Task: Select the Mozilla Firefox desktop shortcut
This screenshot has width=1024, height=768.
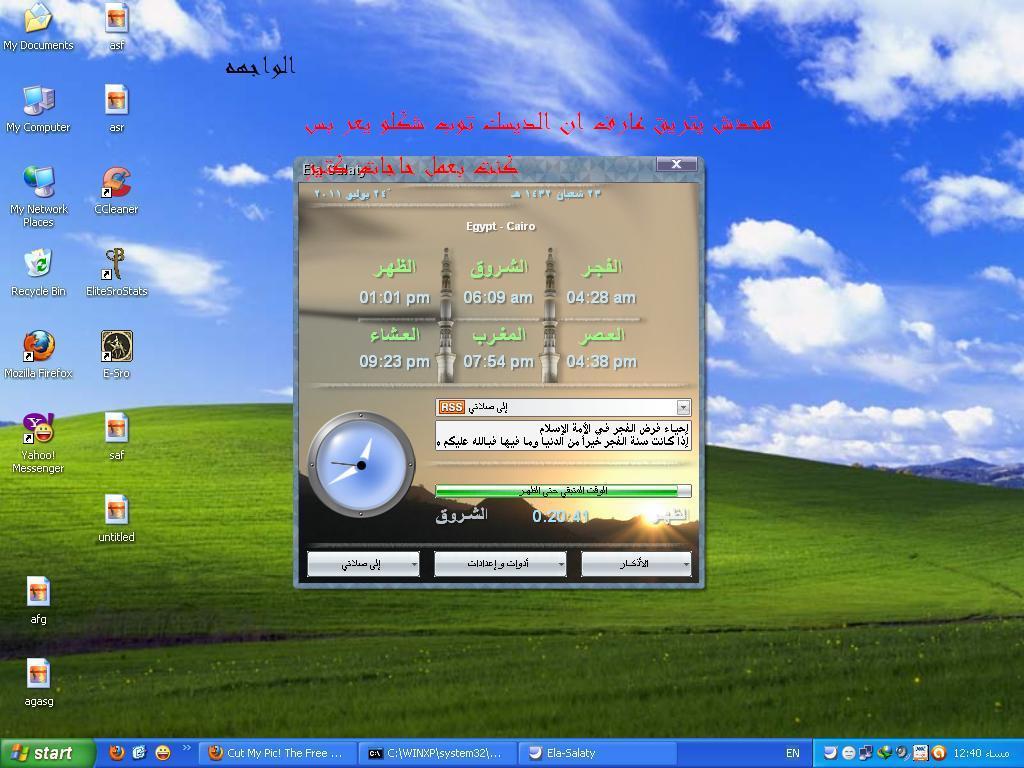Action: (39, 355)
